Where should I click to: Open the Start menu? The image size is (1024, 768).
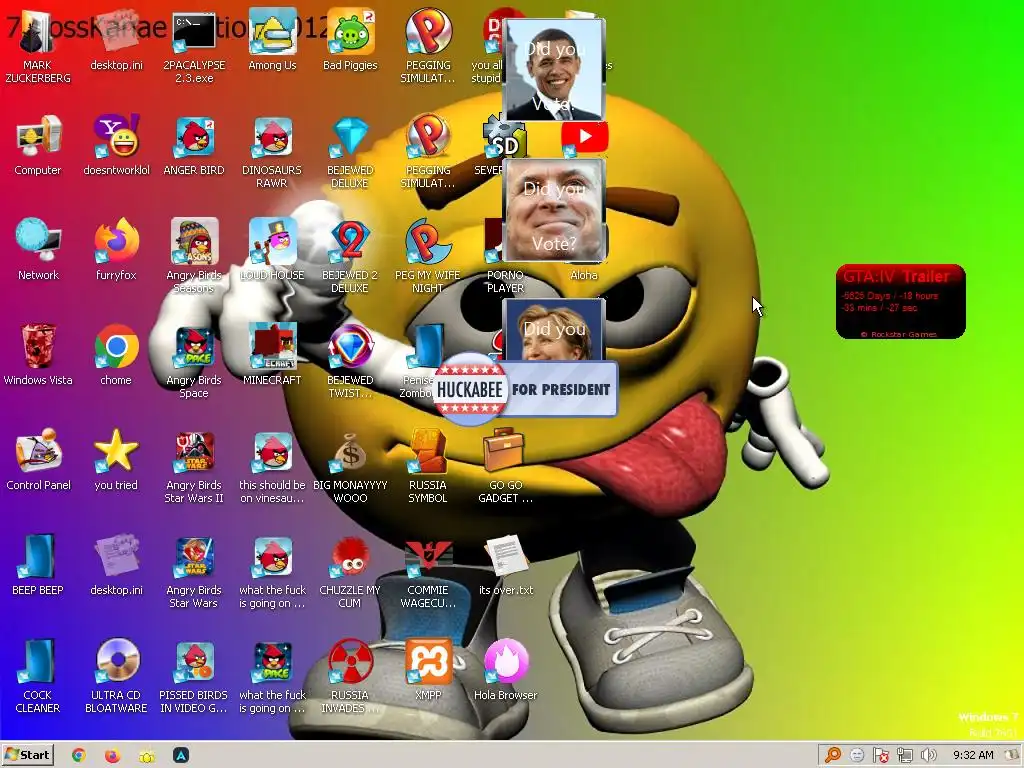tap(27, 755)
